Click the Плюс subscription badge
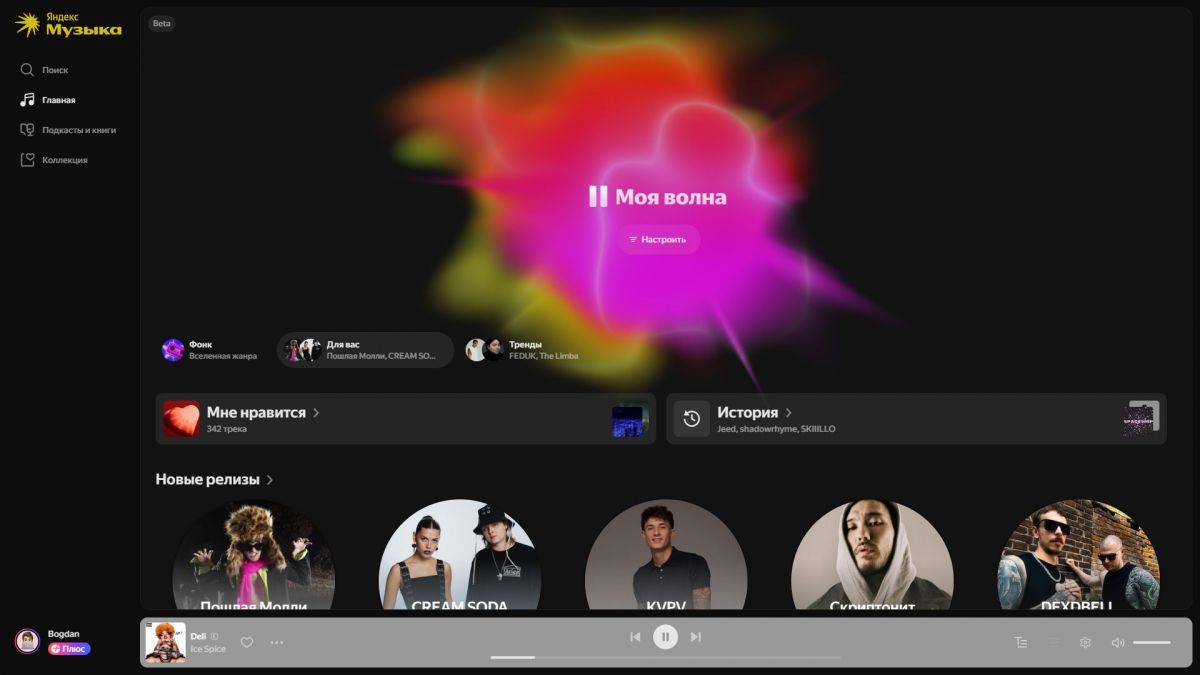The width and height of the screenshot is (1200, 675). [x=69, y=649]
